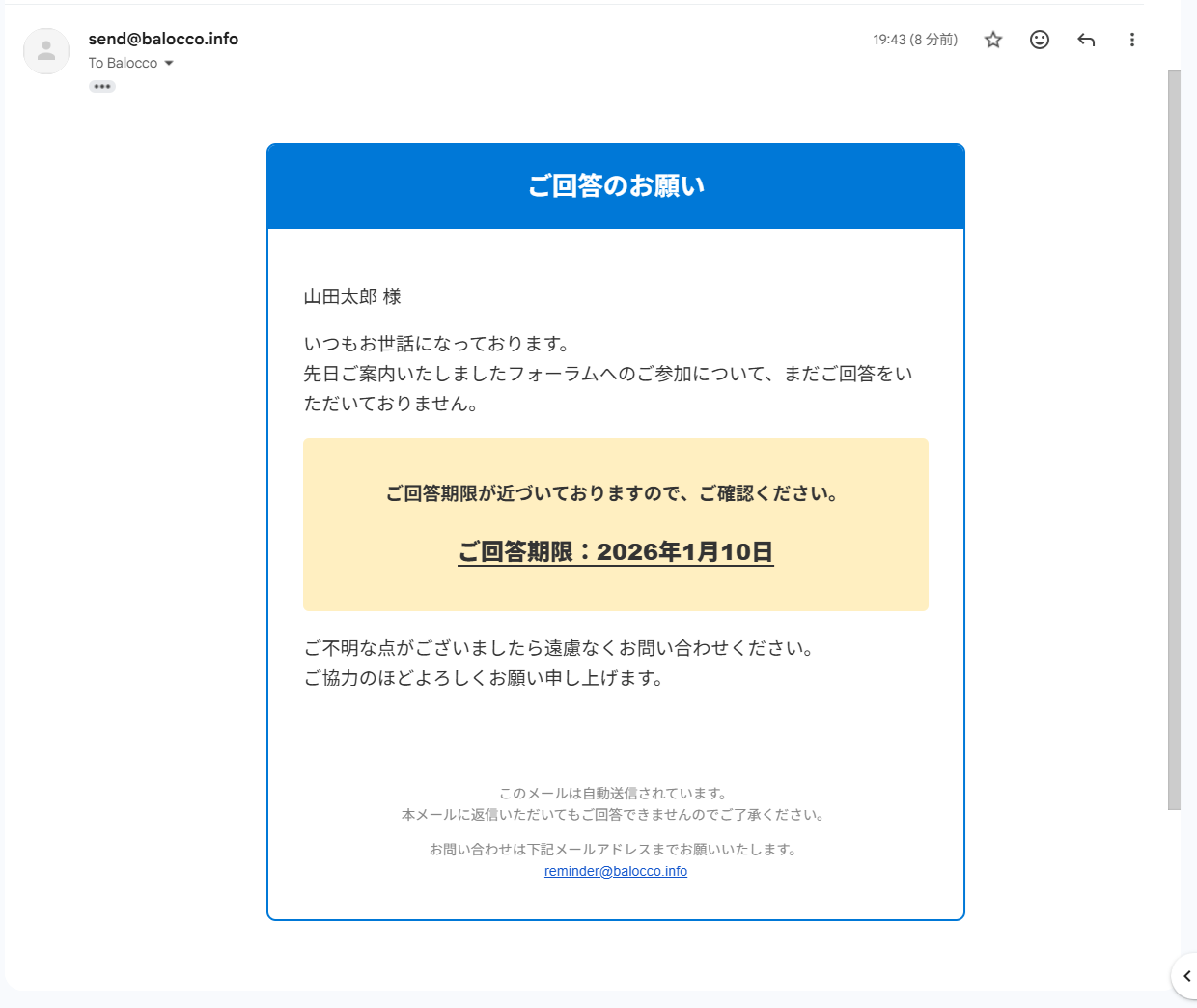
Task: Show trimmed content via ellipsis button
Action: [x=102, y=87]
